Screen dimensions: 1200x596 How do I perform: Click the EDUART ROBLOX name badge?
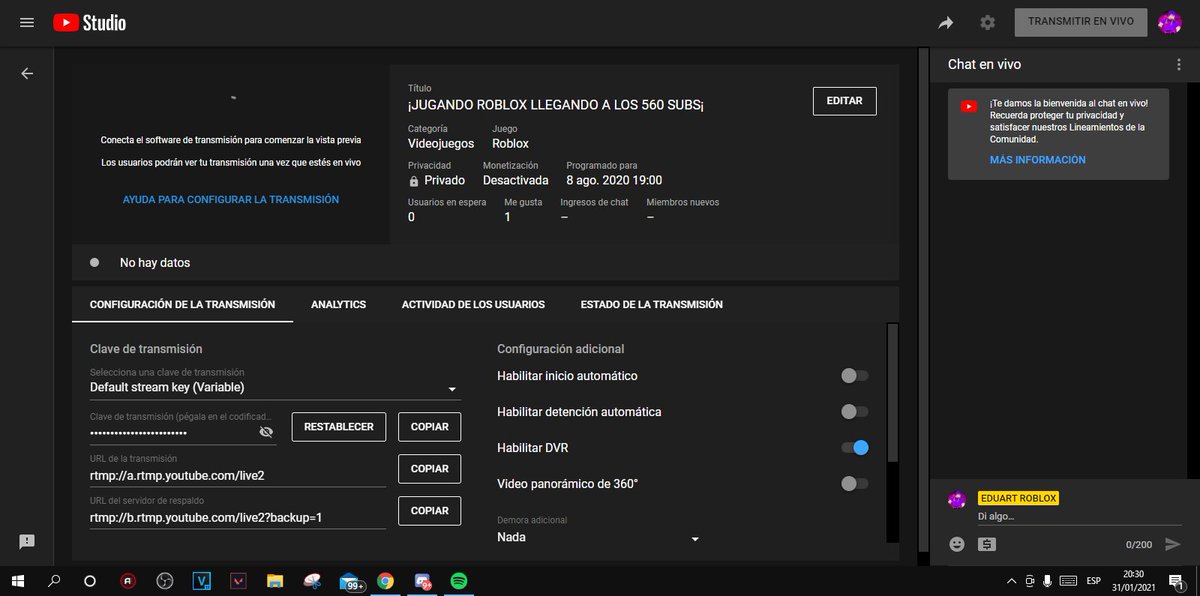(x=1018, y=498)
